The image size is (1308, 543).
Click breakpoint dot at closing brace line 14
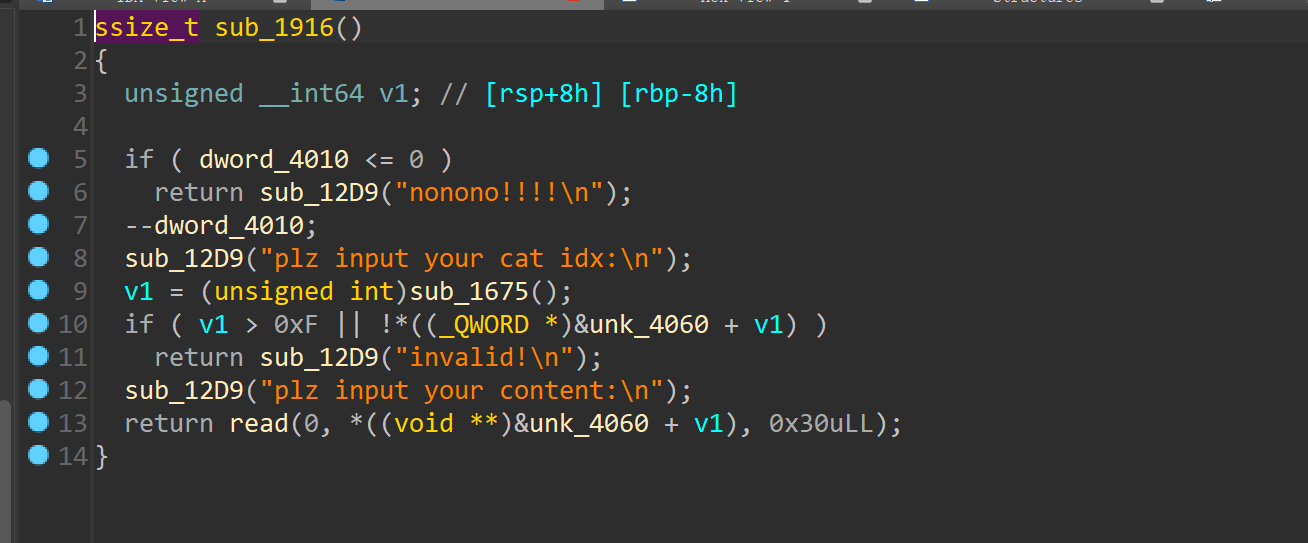pos(39,455)
